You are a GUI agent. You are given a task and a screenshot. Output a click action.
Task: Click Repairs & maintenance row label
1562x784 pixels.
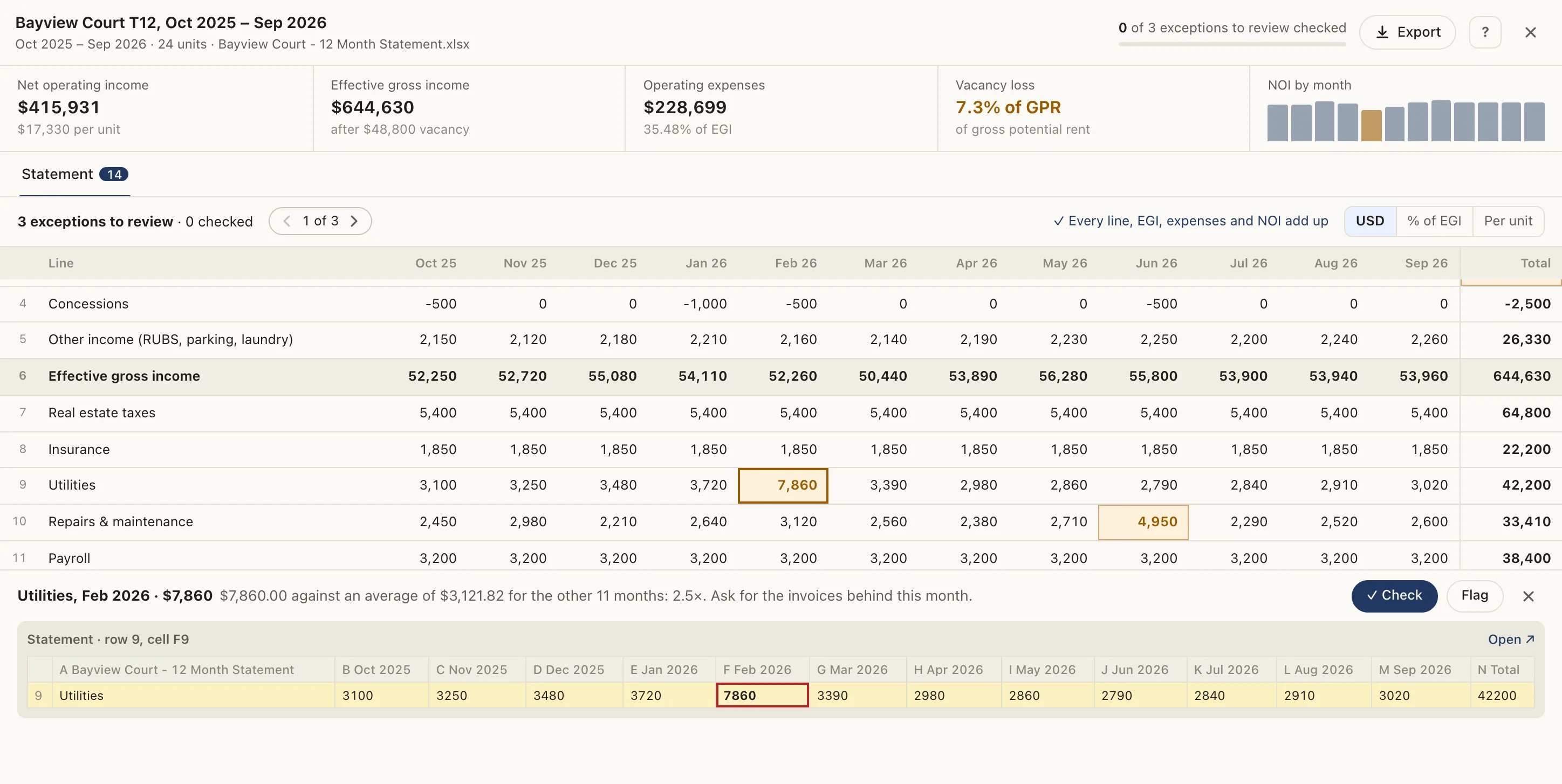pos(121,522)
